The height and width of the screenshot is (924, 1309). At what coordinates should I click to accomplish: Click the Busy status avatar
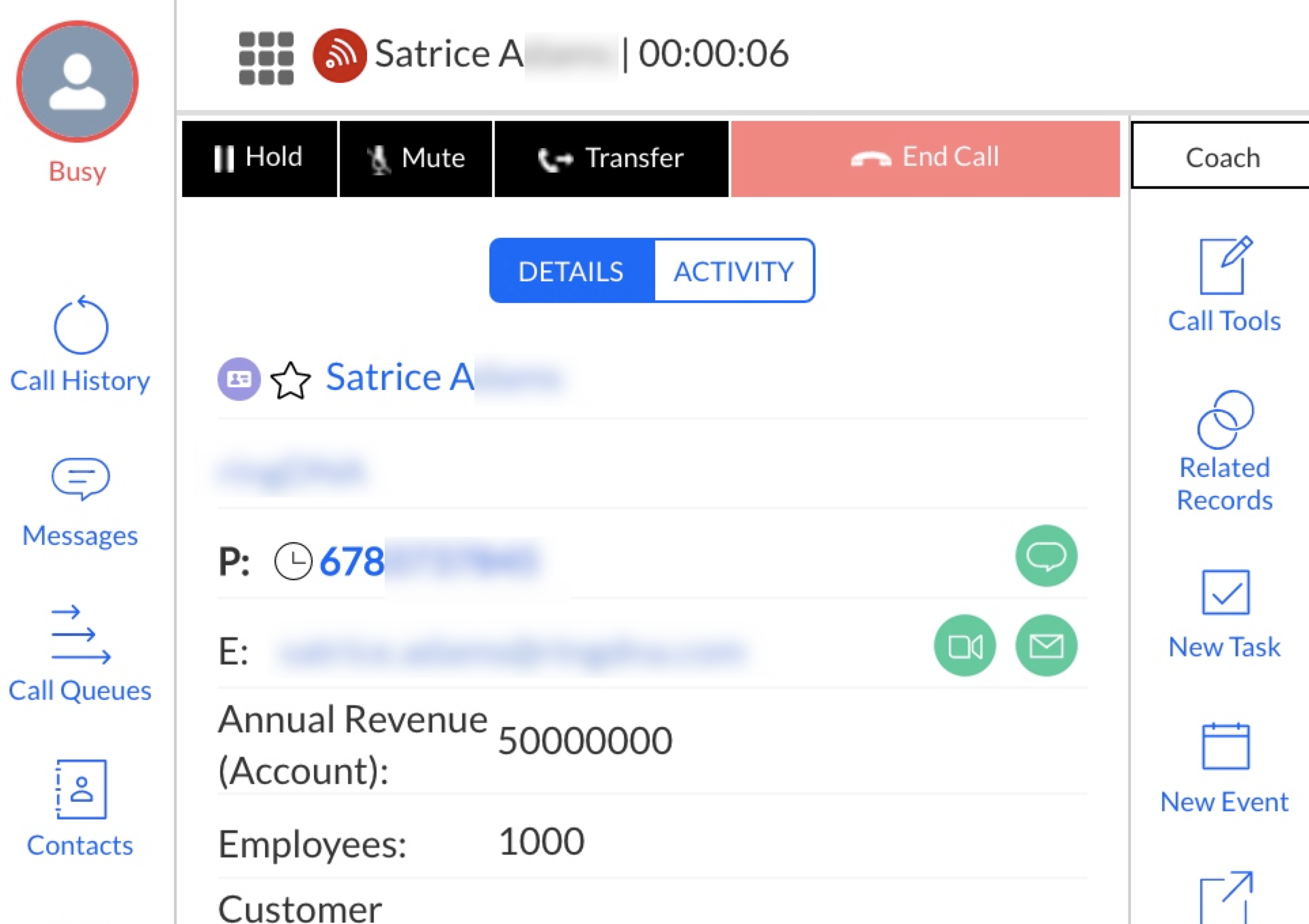[x=77, y=82]
